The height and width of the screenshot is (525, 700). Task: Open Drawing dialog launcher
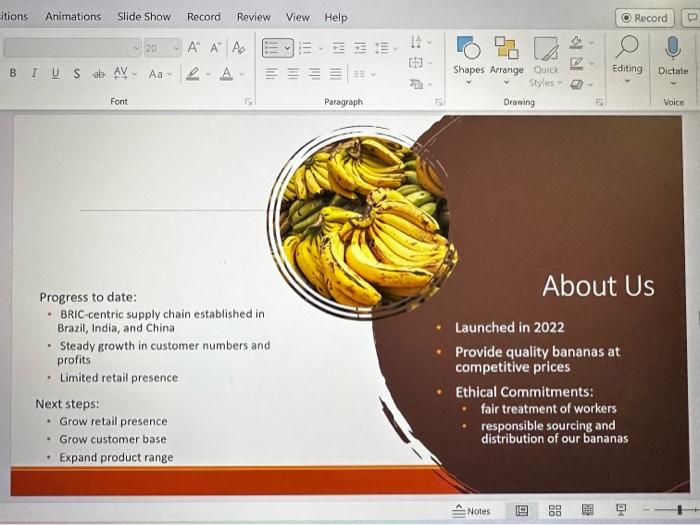point(599,102)
